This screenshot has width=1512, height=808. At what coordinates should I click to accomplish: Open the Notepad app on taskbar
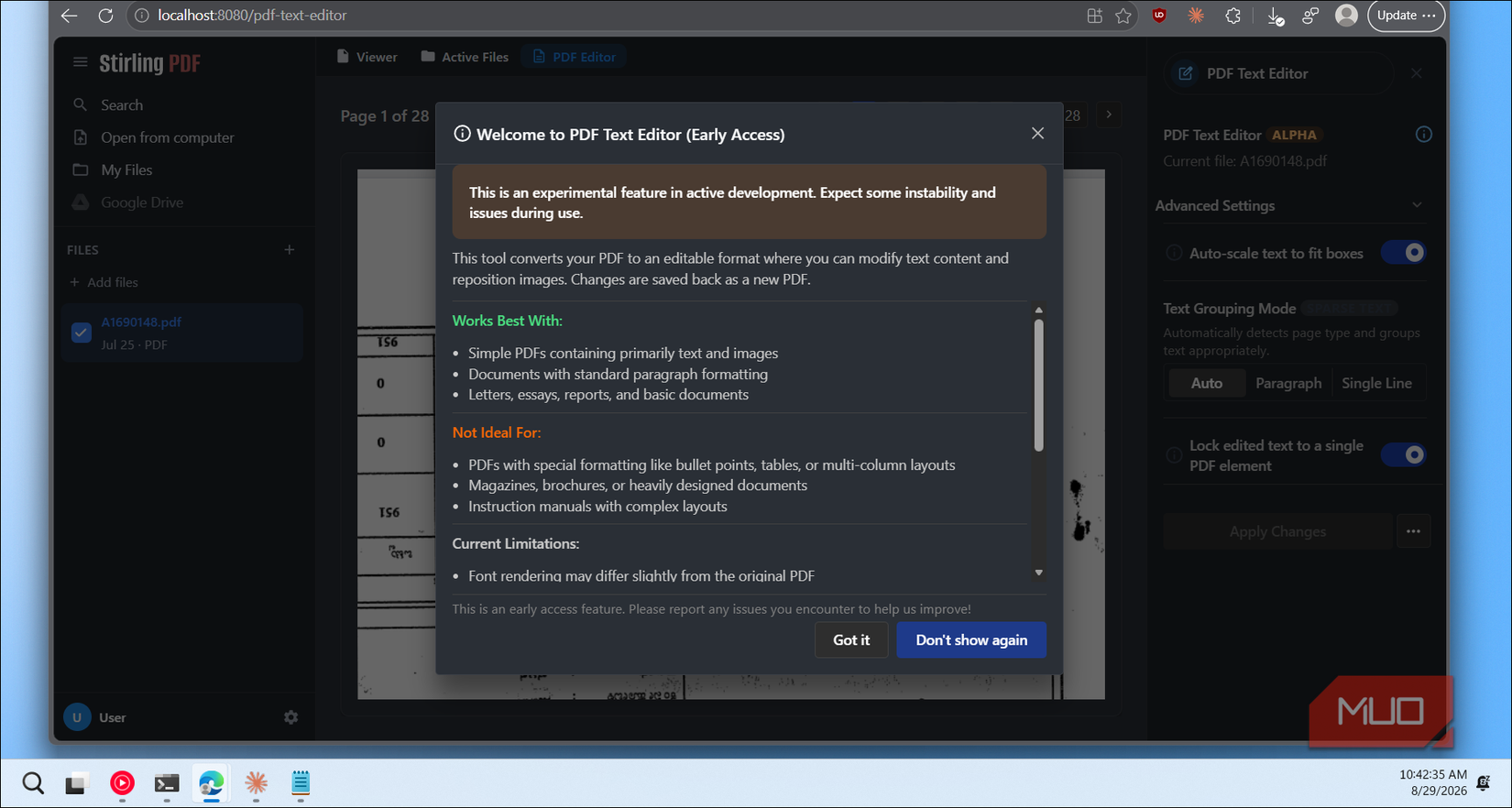[301, 783]
